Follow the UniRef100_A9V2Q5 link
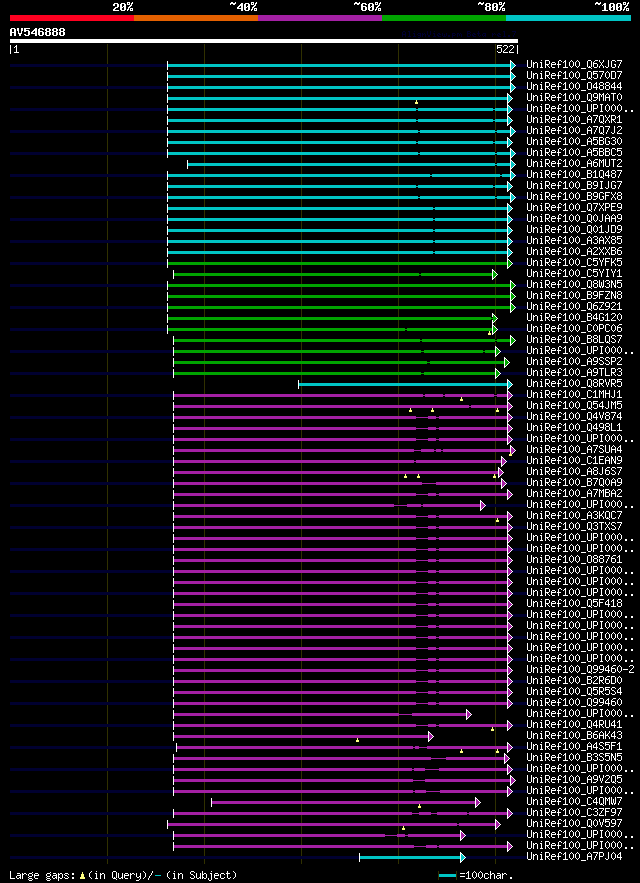The width and height of the screenshot is (640, 883). [x=574, y=778]
